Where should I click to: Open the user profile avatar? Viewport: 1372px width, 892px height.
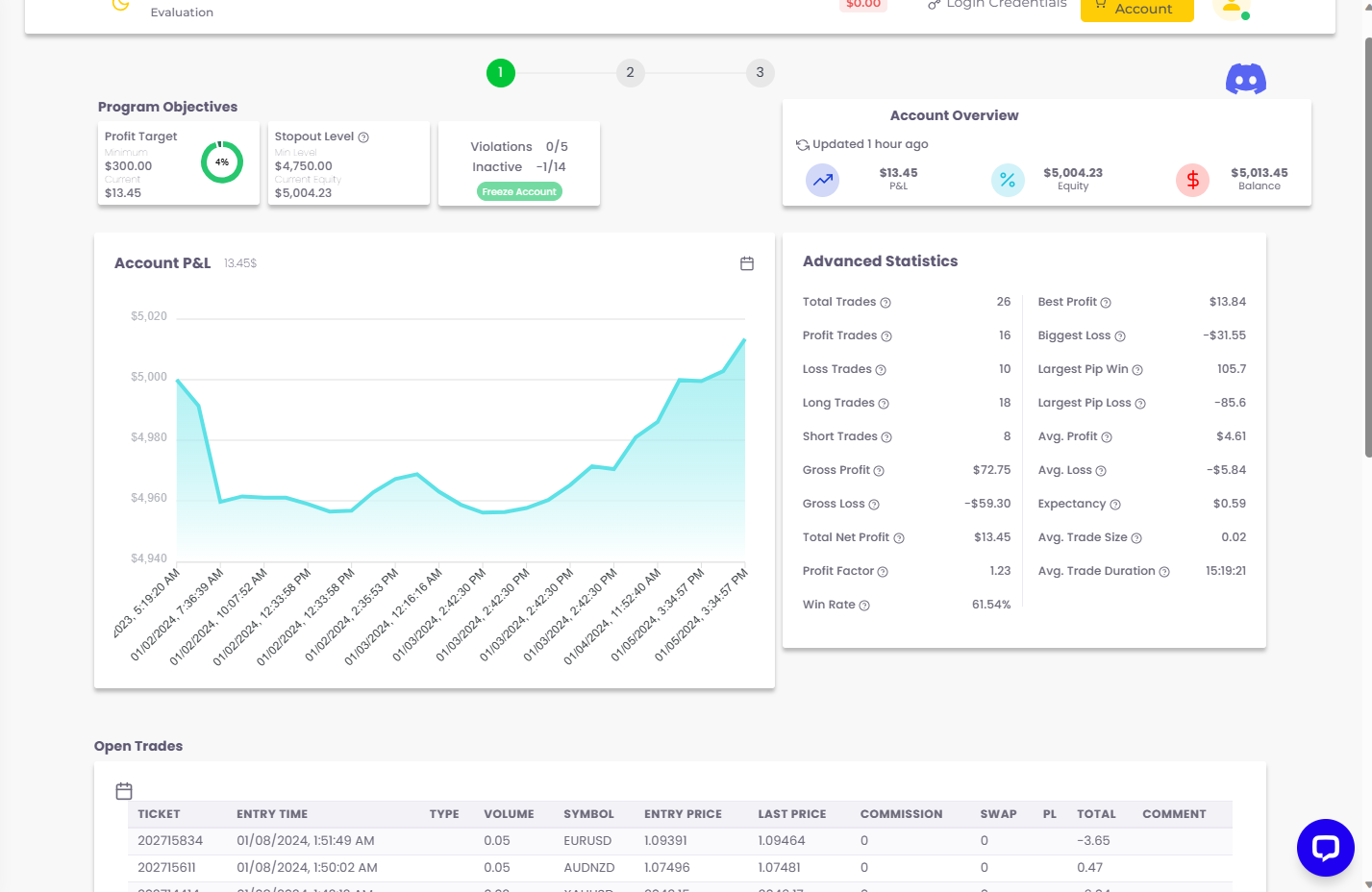pos(1231,8)
